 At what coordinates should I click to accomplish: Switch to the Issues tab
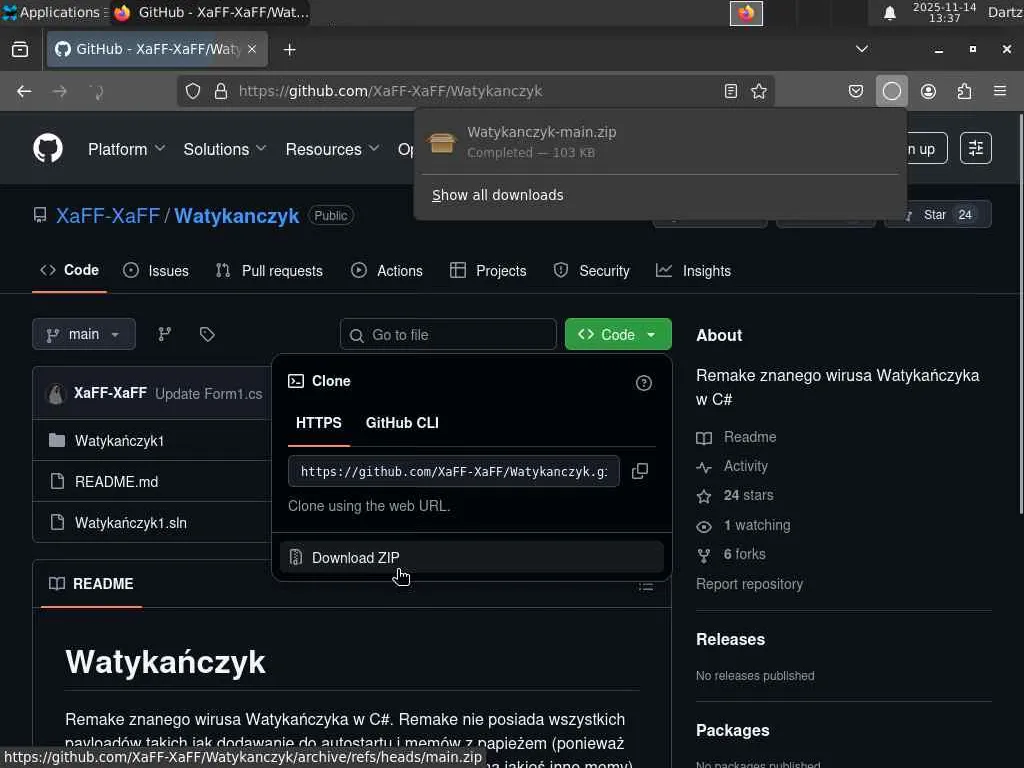[x=156, y=270]
